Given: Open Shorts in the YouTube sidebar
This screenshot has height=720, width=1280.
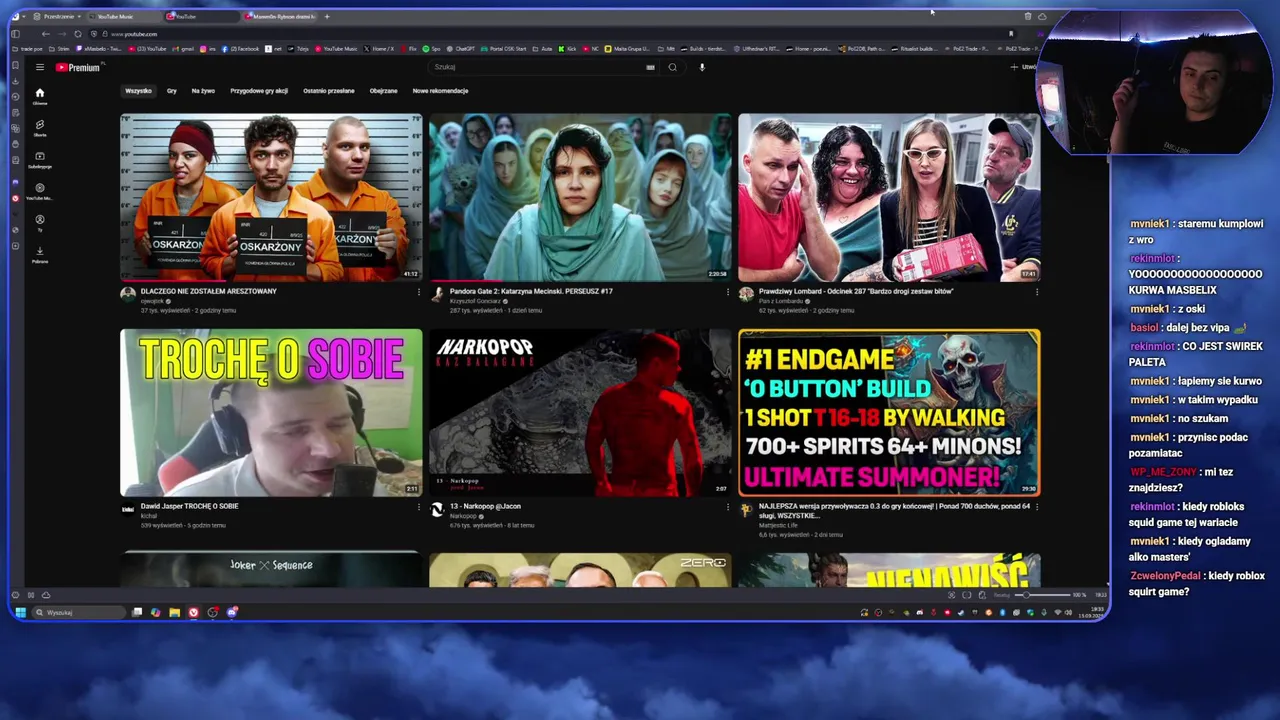Looking at the screenshot, I should coord(40,128).
